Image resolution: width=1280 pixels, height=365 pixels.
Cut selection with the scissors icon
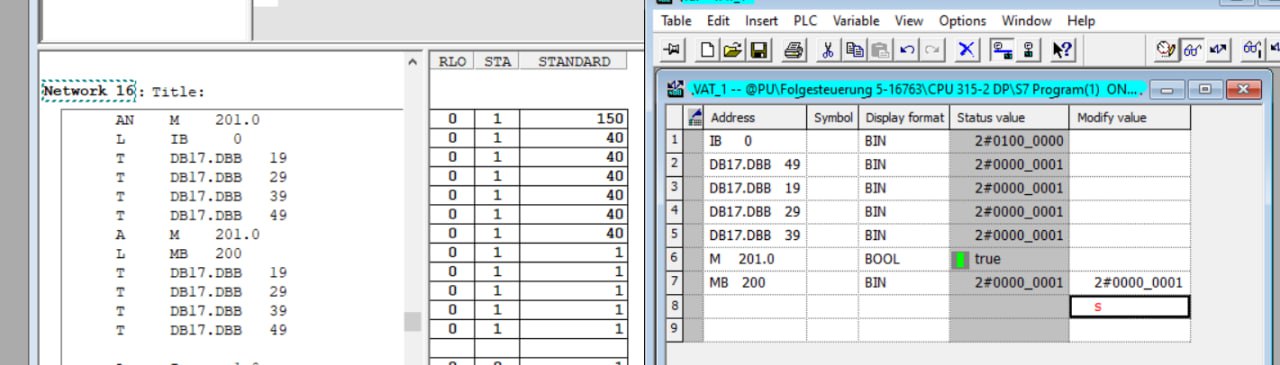828,49
